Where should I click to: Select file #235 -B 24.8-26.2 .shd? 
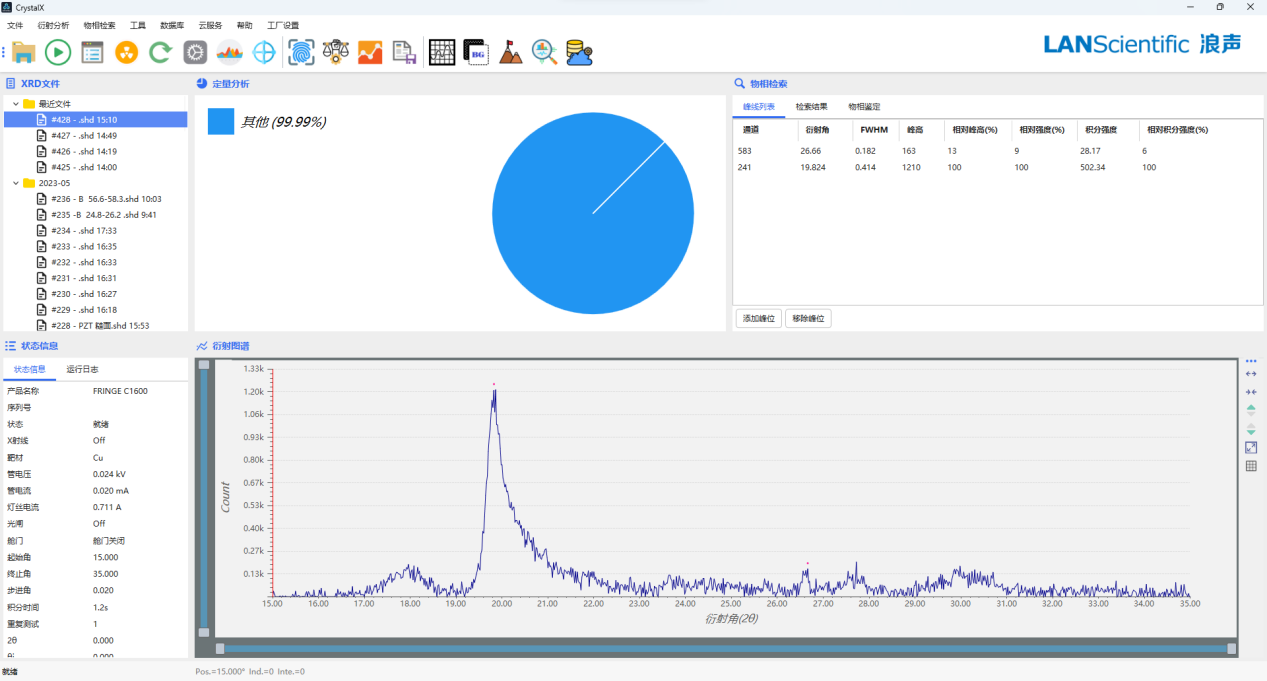pyautogui.click(x=96, y=215)
